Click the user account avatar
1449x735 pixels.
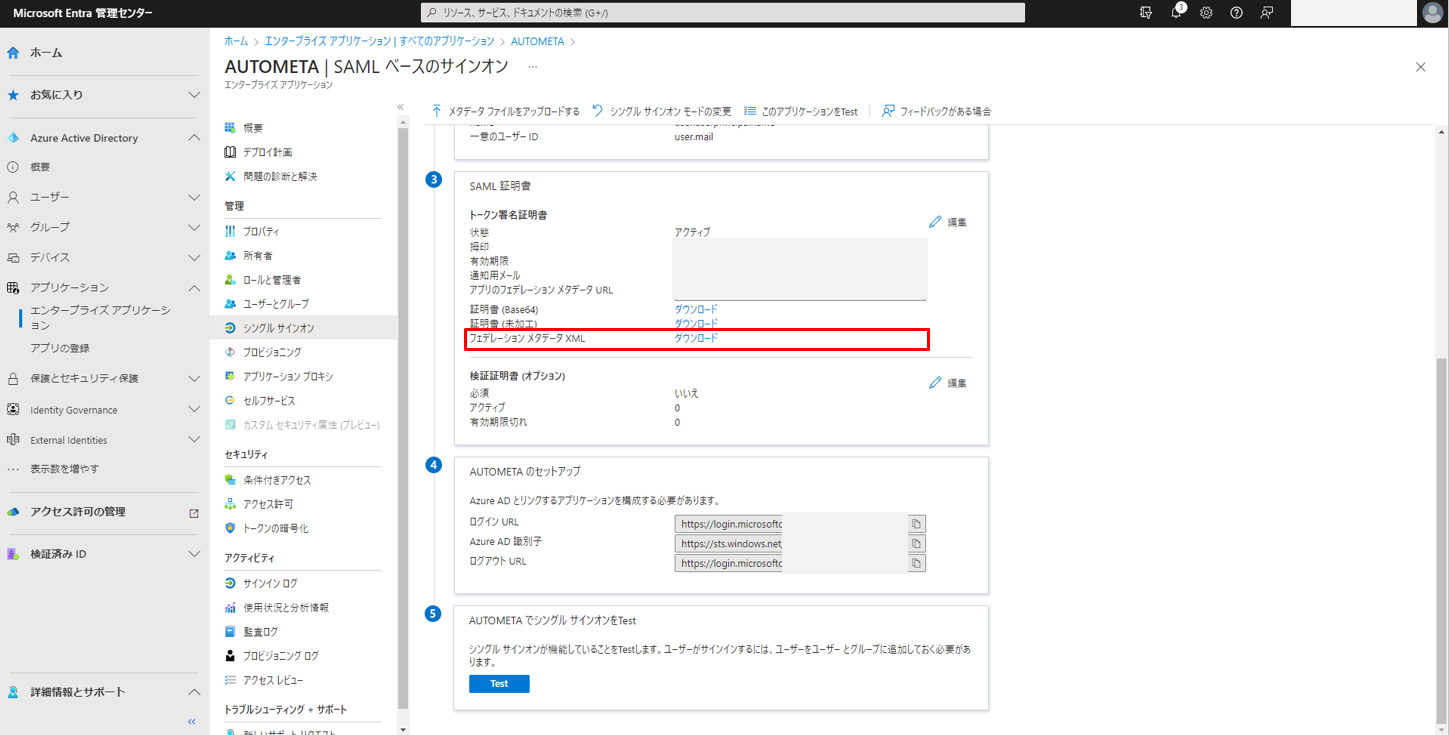point(1432,13)
